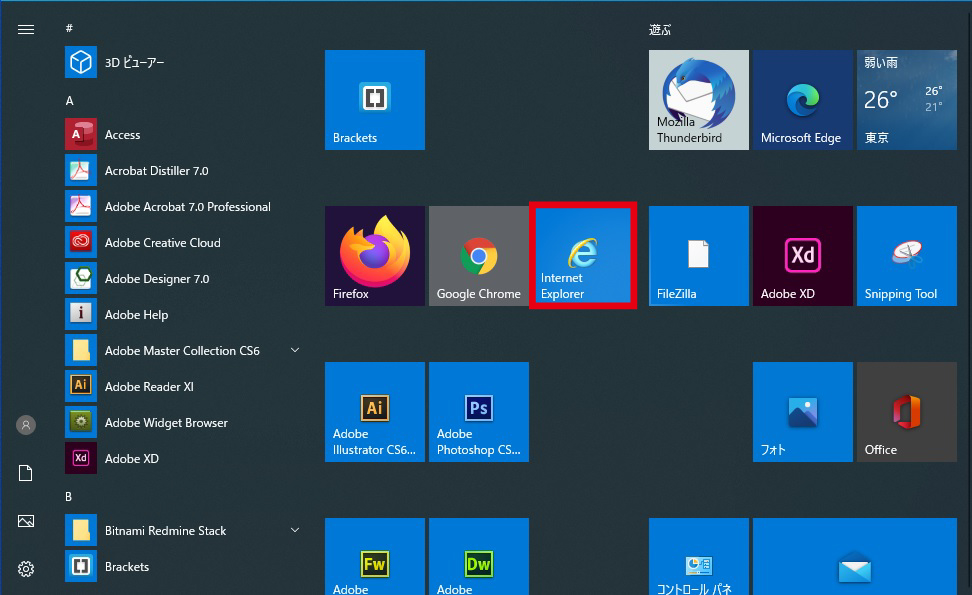Expand the Start menu with the hamburger button
The height and width of the screenshot is (595, 972).
(26, 29)
